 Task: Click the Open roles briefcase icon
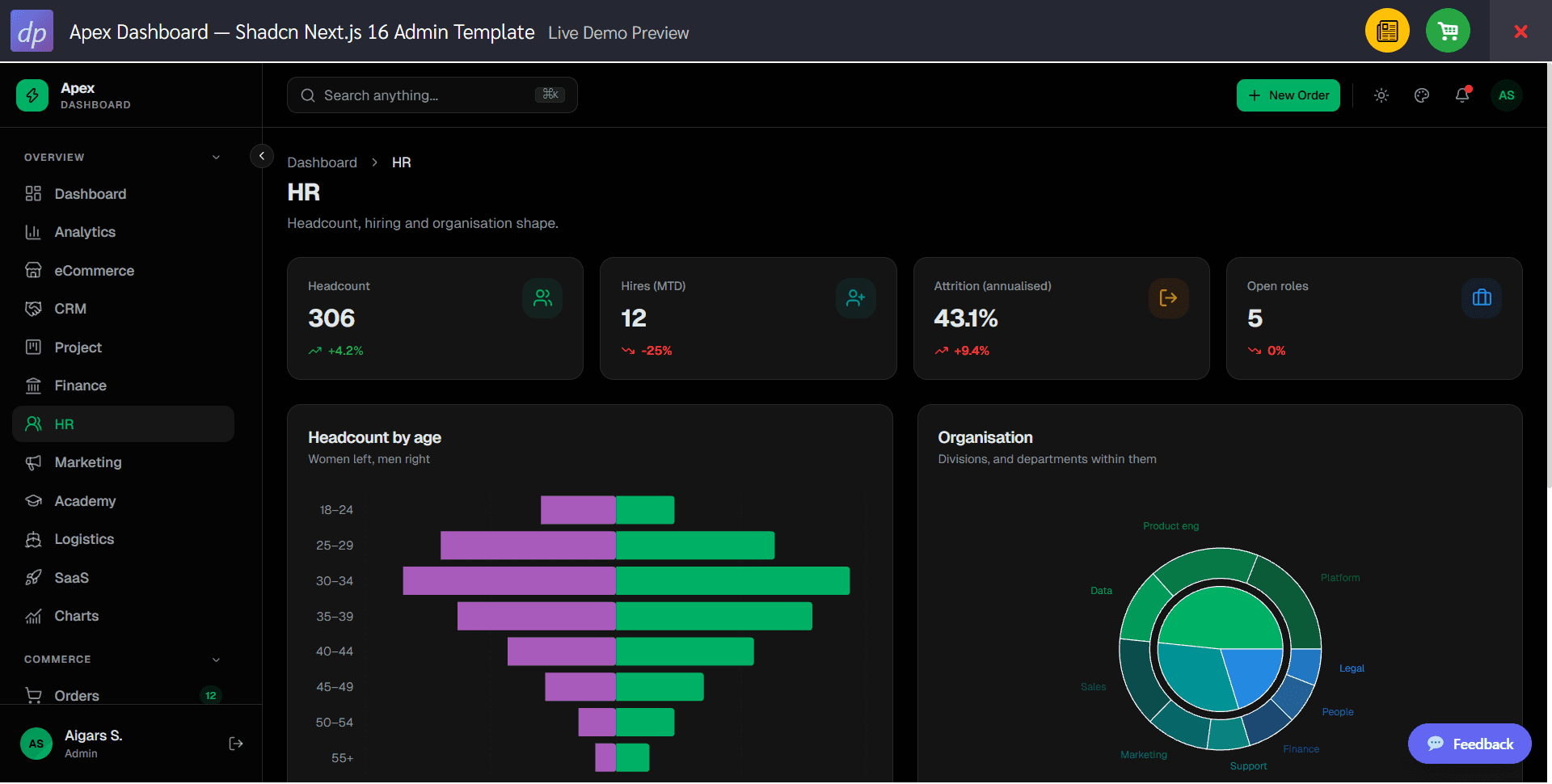click(1482, 298)
